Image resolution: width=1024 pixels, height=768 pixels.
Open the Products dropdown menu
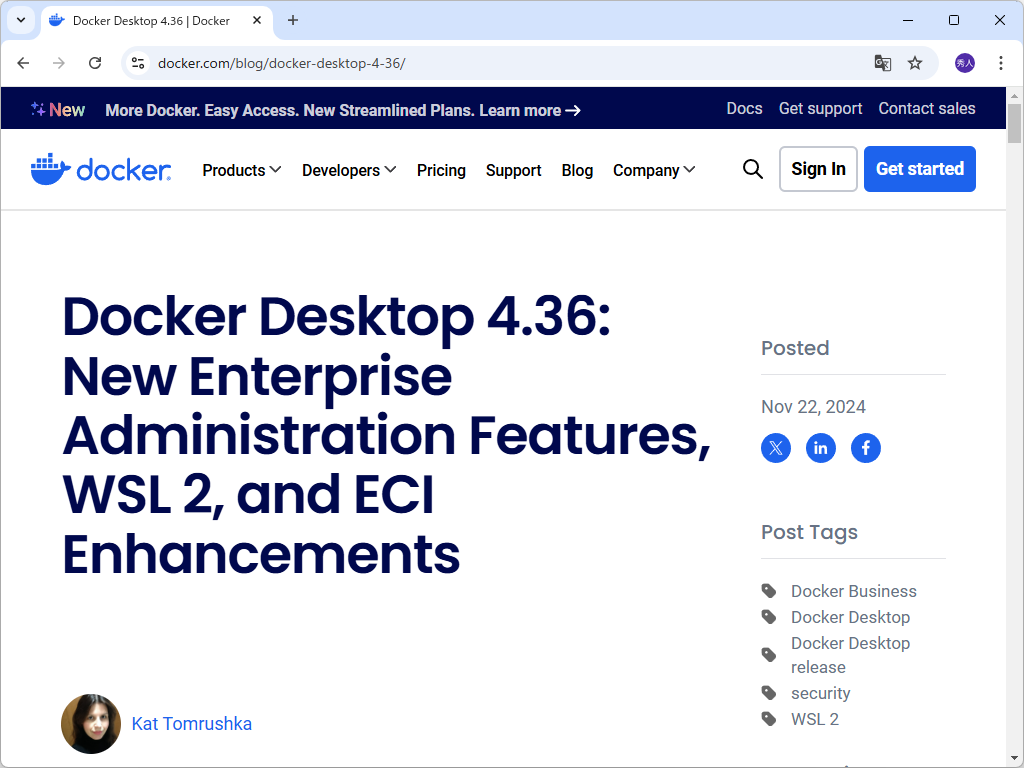[x=241, y=170]
